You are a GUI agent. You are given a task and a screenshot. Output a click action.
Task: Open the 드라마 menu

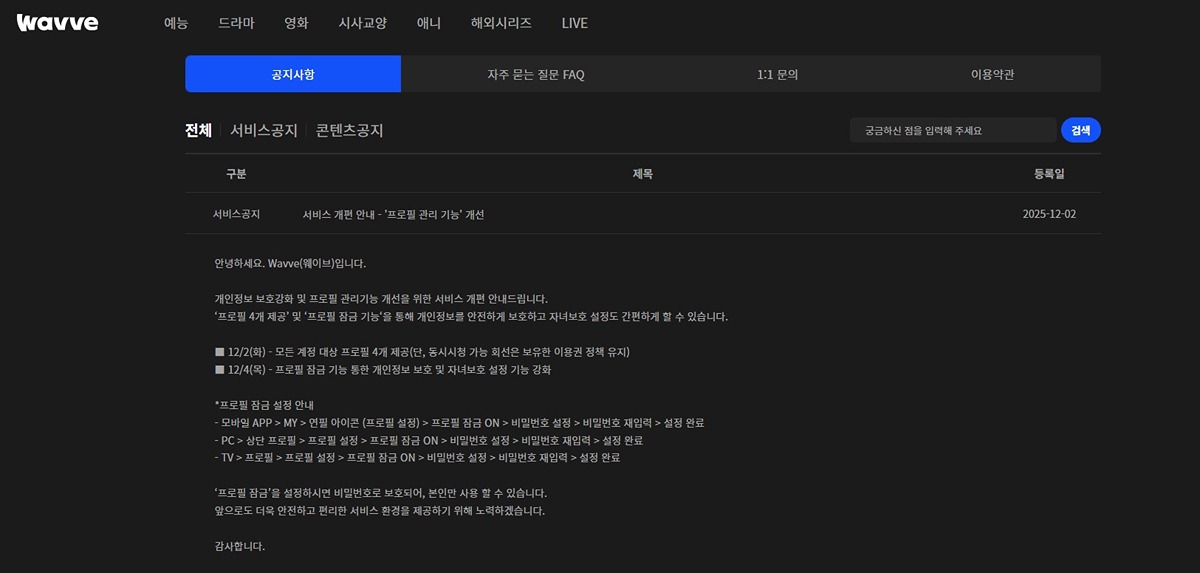point(236,22)
